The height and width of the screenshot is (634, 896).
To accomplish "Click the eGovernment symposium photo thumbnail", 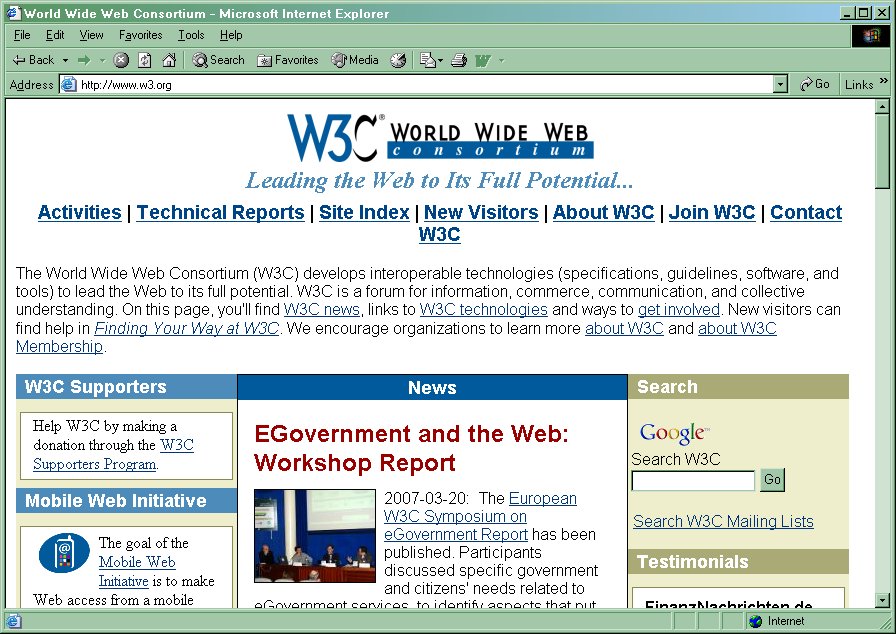I will [315, 535].
